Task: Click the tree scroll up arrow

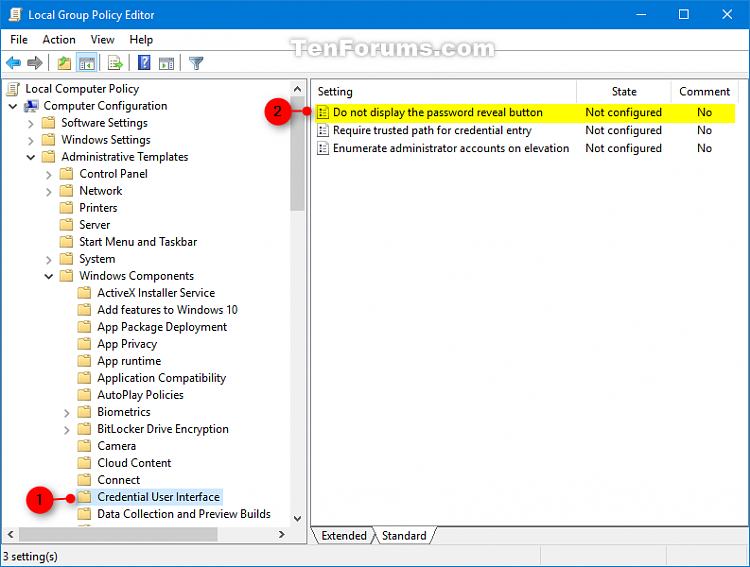Action: (x=298, y=89)
